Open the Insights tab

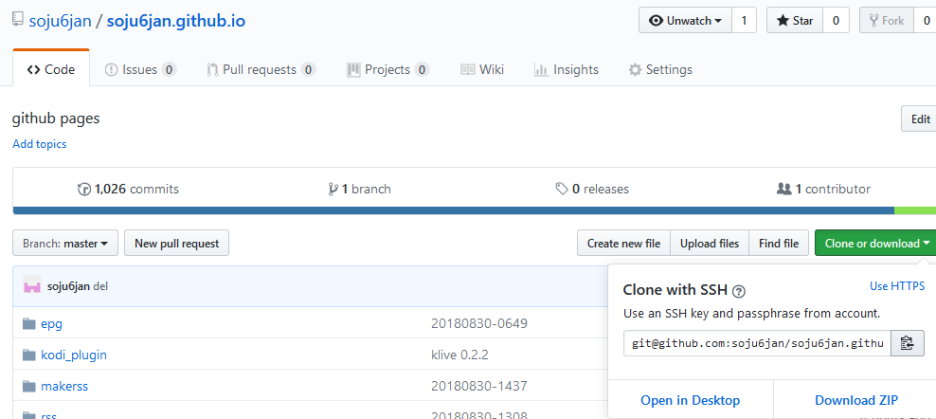pyautogui.click(x=566, y=69)
